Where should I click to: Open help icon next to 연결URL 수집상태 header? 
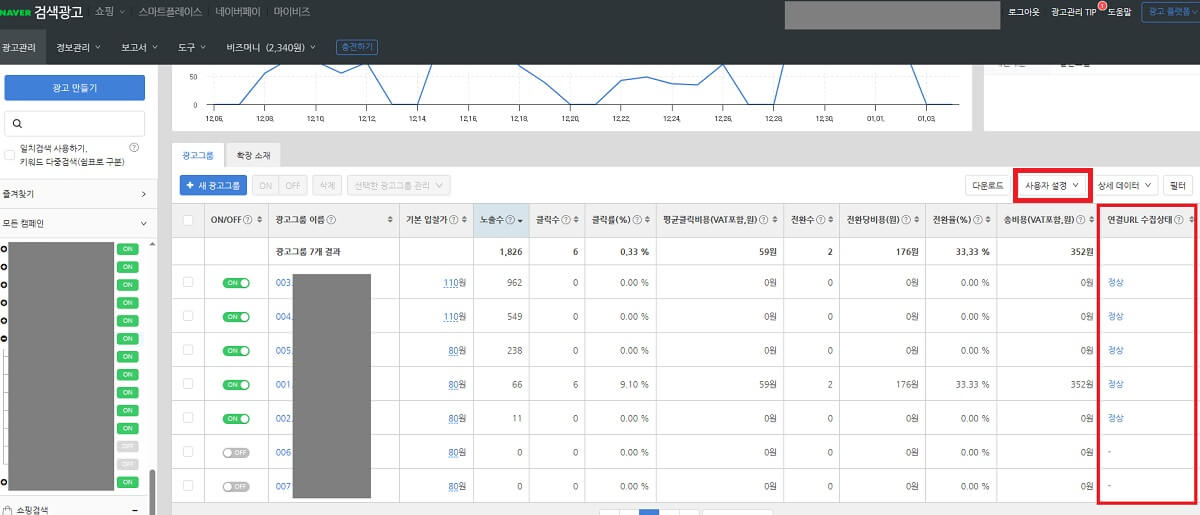pyautogui.click(x=1180, y=220)
